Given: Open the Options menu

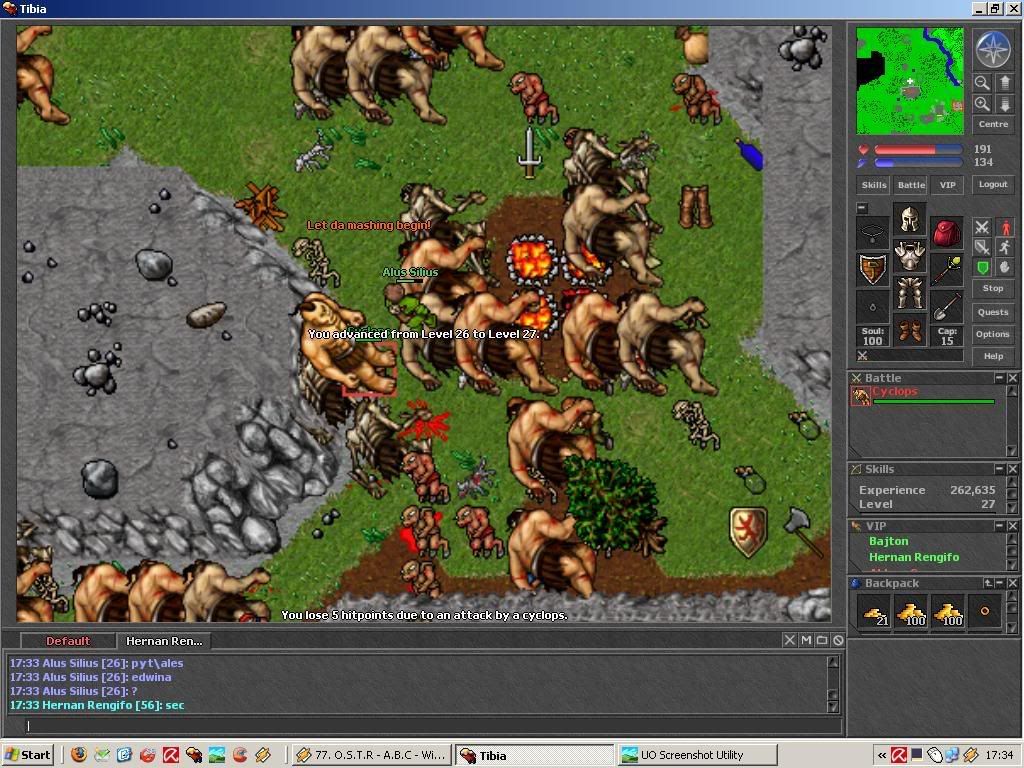Looking at the screenshot, I should 993,334.
